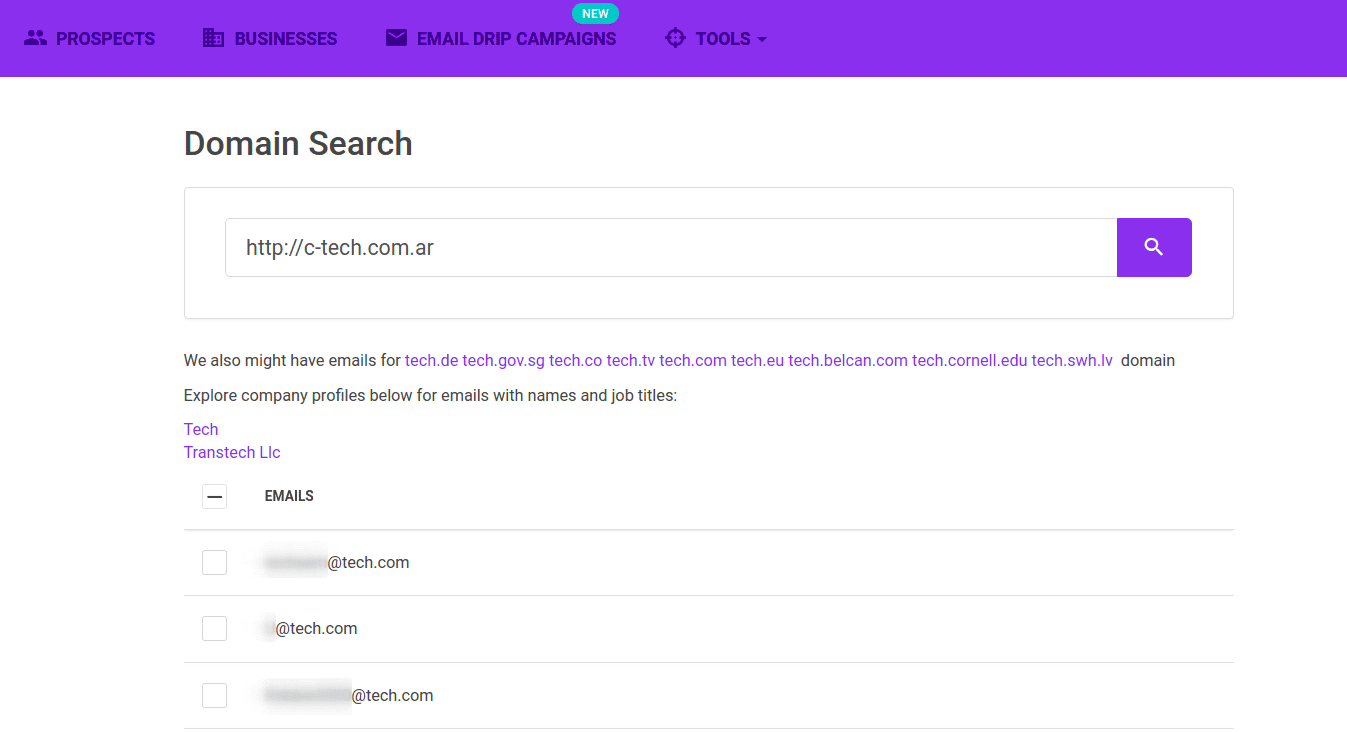
Task: Toggle the select-all emails checkbox
Action: point(214,496)
